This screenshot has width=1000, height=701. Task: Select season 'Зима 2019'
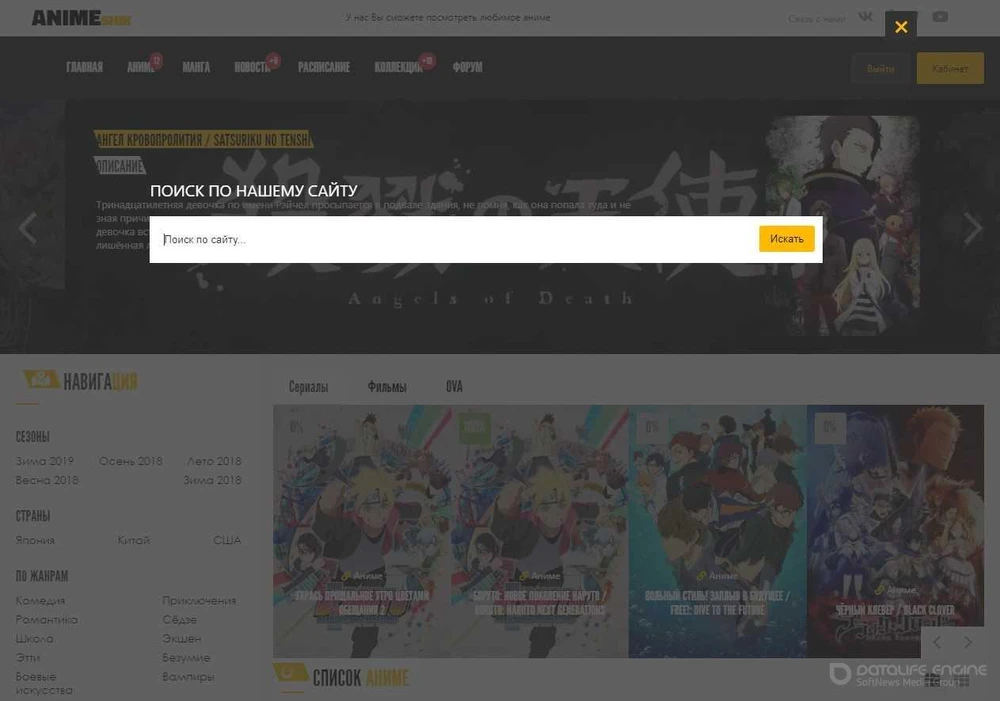pos(45,461)
